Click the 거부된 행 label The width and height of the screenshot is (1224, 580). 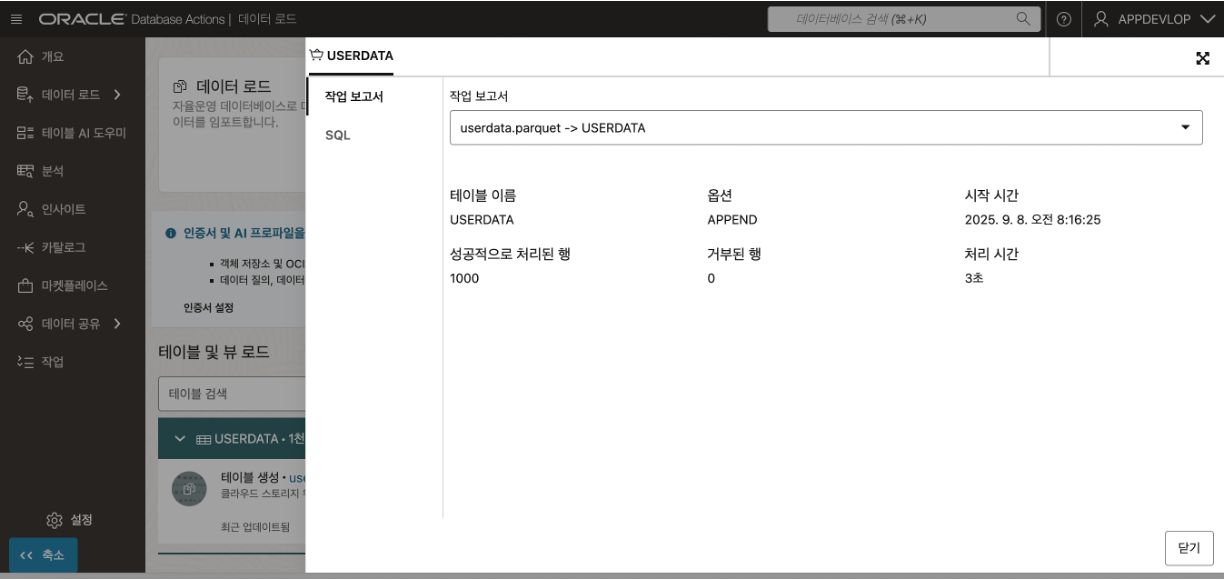coord(734,254)
